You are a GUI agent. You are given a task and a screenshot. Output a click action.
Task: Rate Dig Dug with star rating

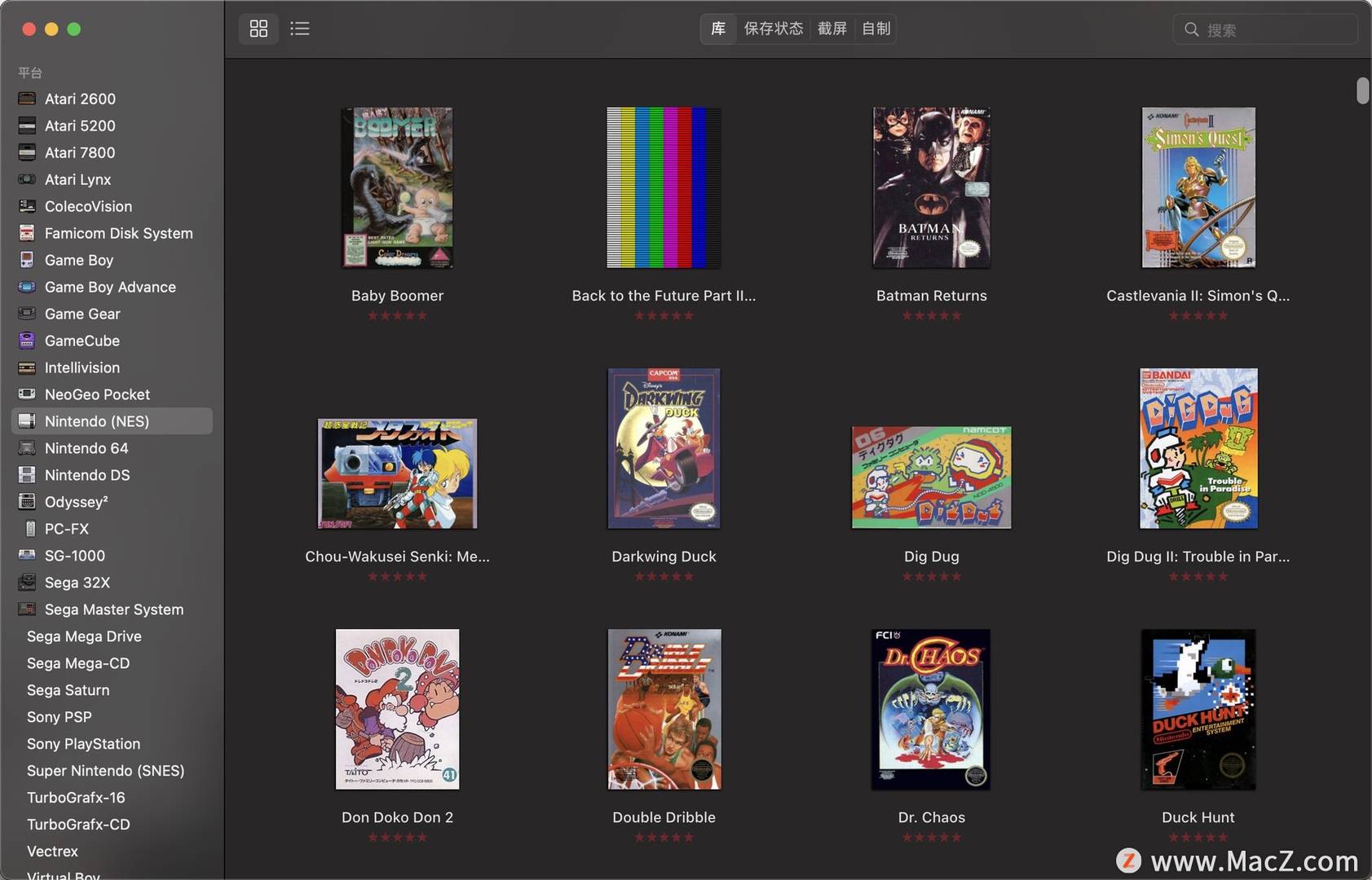click(x=932, y=577)
